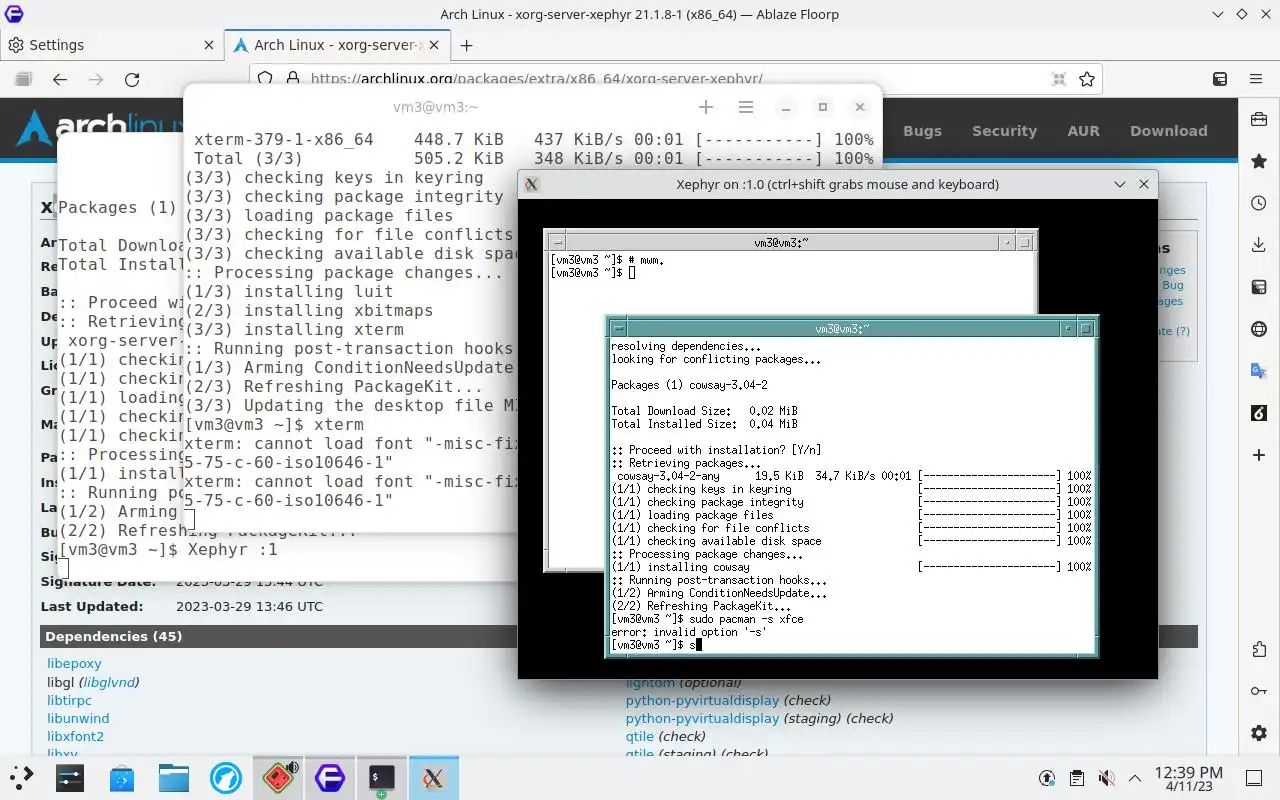Image resolution: width=1280 pixels, height=800 pixels.
Task: Switch to the Konsole terminal in the taskbar
Action: coord(382,777)
